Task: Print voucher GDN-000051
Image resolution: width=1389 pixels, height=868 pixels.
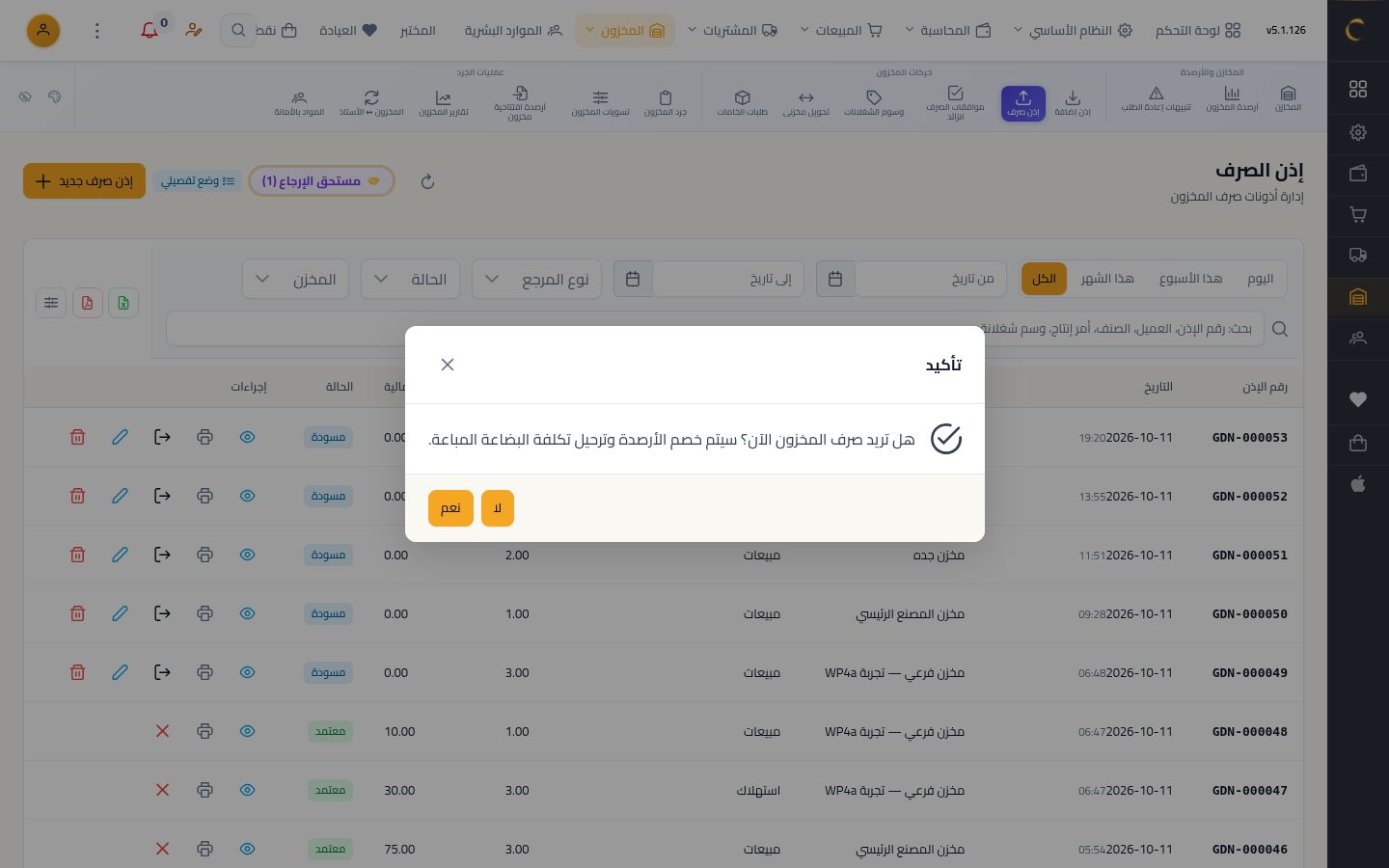Action: pos(204,555)
